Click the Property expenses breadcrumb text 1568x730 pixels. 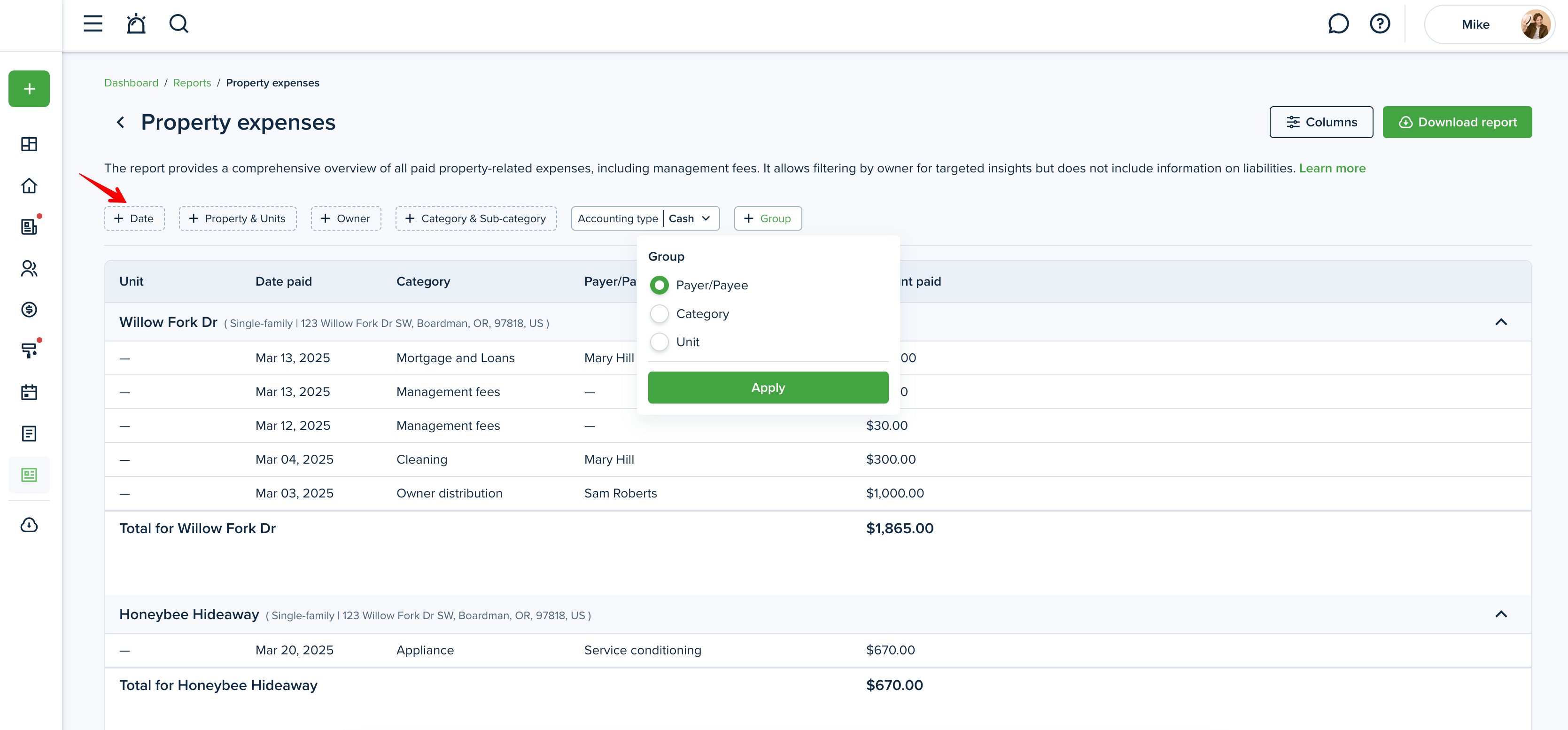tap(273, 83)
